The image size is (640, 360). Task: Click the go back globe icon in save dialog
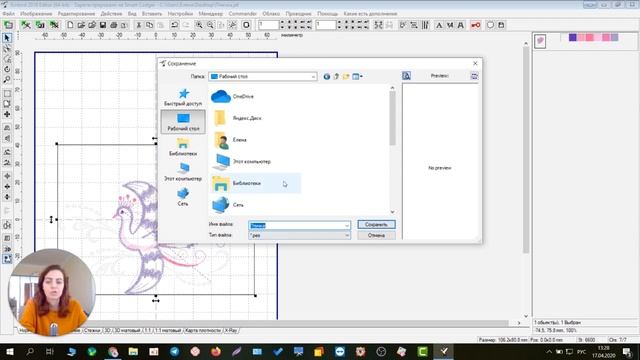[327, 76]
